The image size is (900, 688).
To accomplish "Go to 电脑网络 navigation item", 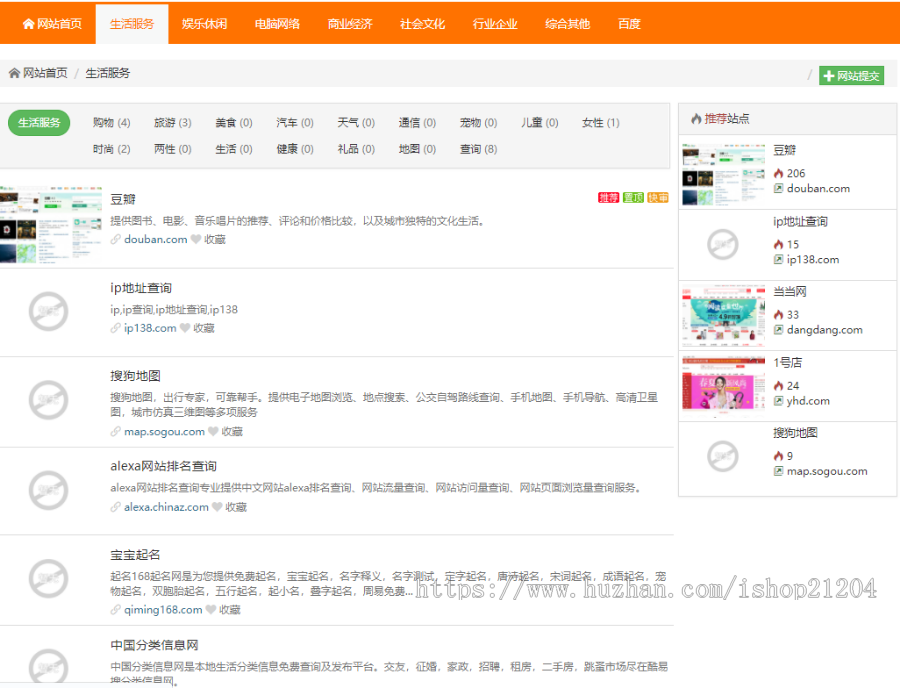I will click(x=277, y=24).
